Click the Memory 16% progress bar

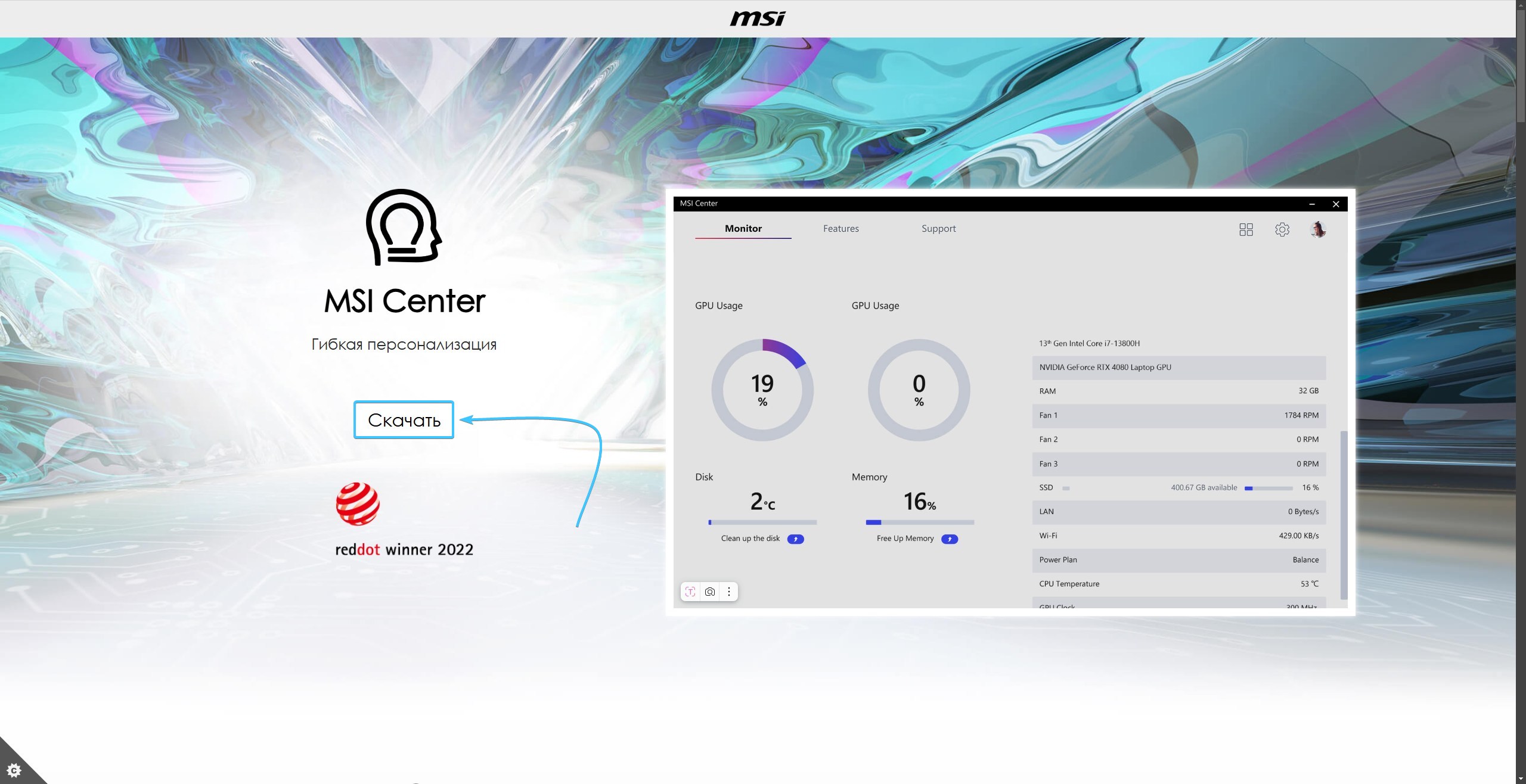pos(920,522)
